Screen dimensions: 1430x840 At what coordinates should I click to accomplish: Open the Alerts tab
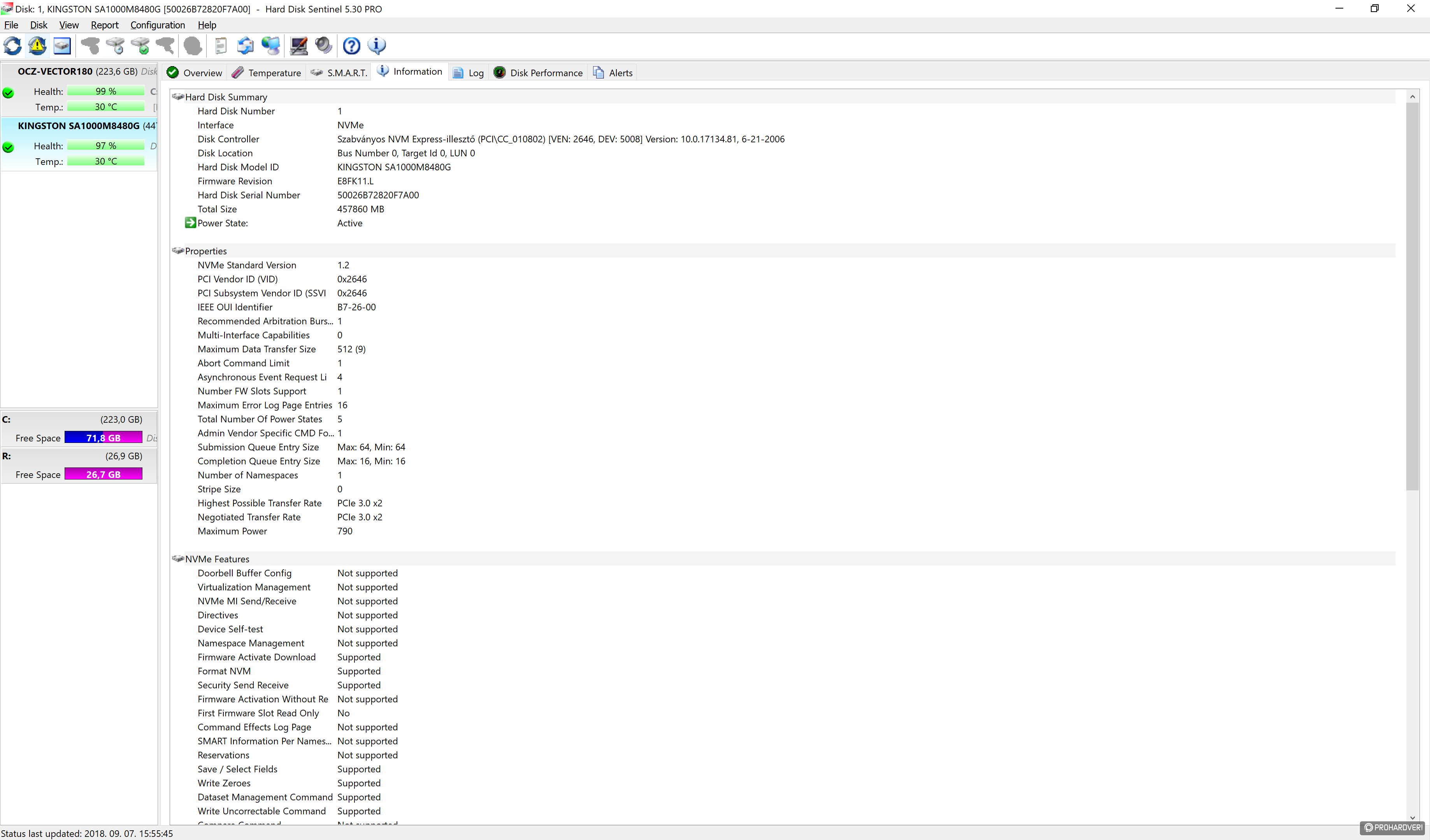[x=612, y=73]
